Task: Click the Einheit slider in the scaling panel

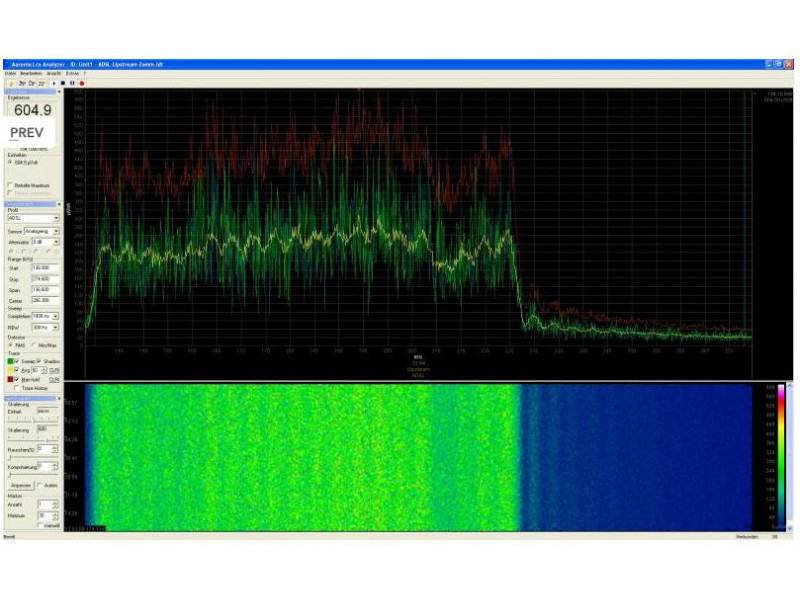Action: tap(34, 419)
